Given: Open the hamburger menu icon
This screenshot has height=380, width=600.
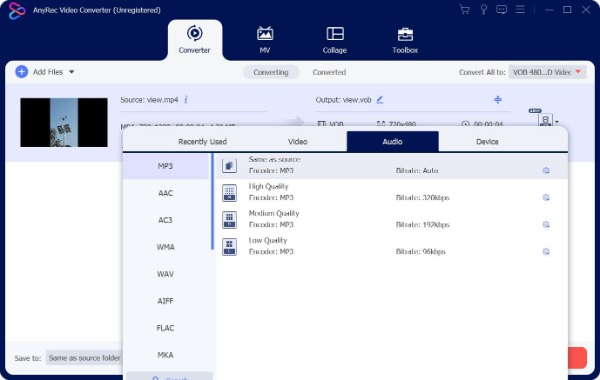Looking at the screenshot, I should (x=520, y=9).
